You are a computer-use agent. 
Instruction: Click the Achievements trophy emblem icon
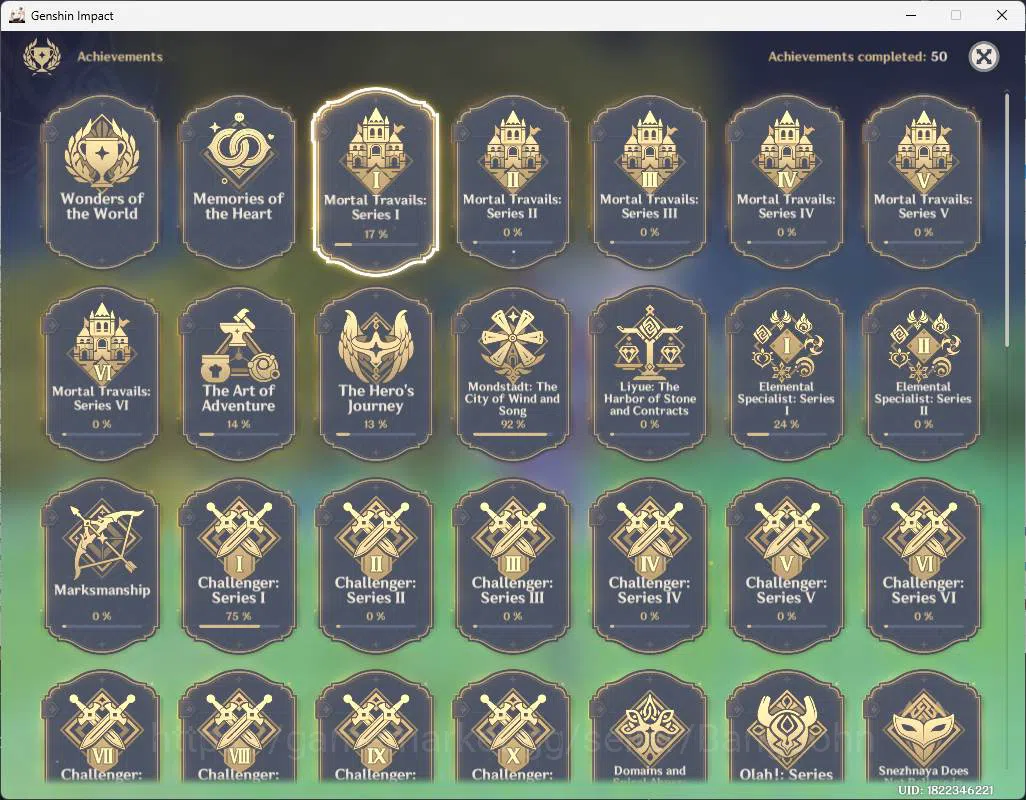(x=42, y=56)
